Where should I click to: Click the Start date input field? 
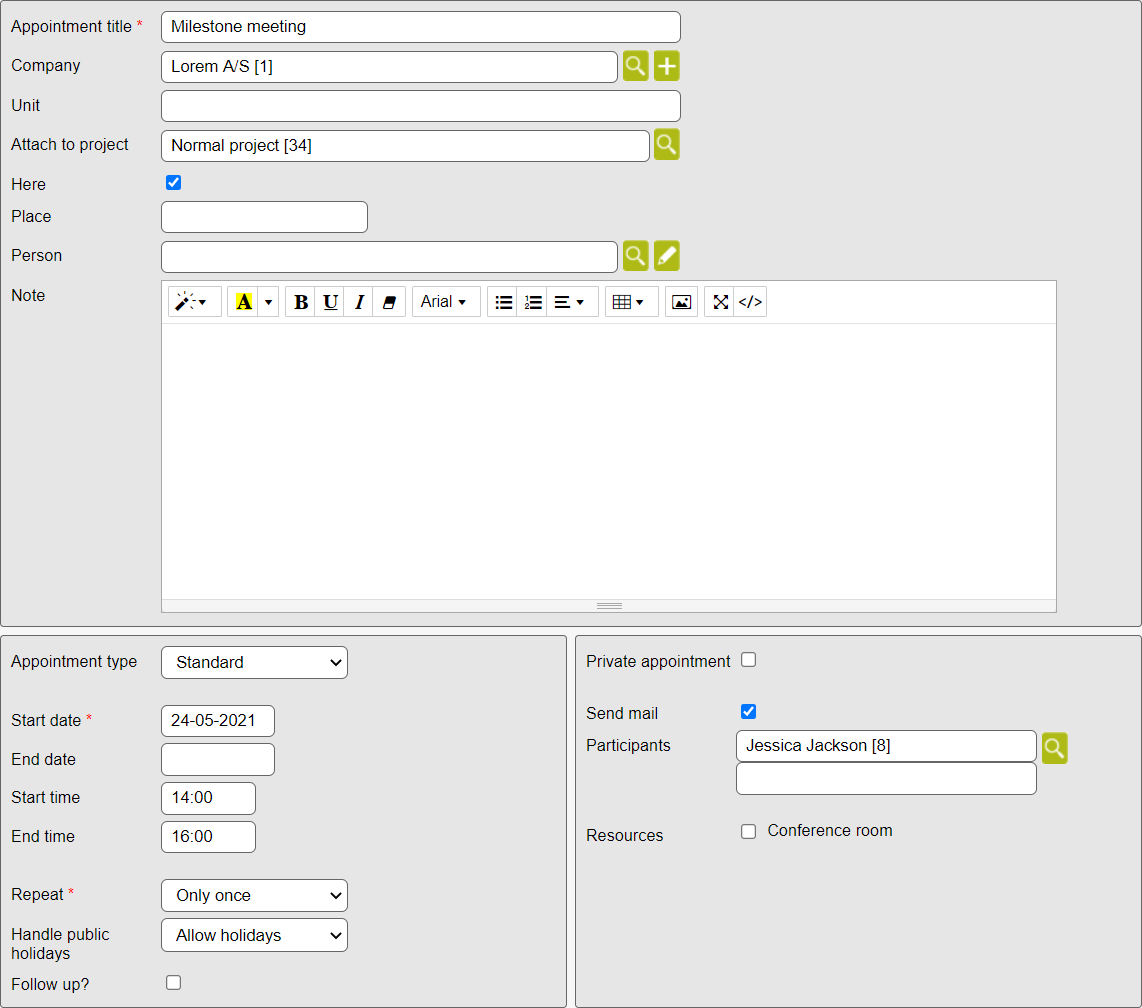pos(217,721)
